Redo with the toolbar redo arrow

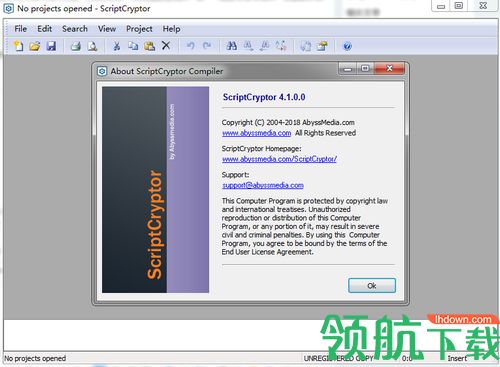click(x=207, y=46)
